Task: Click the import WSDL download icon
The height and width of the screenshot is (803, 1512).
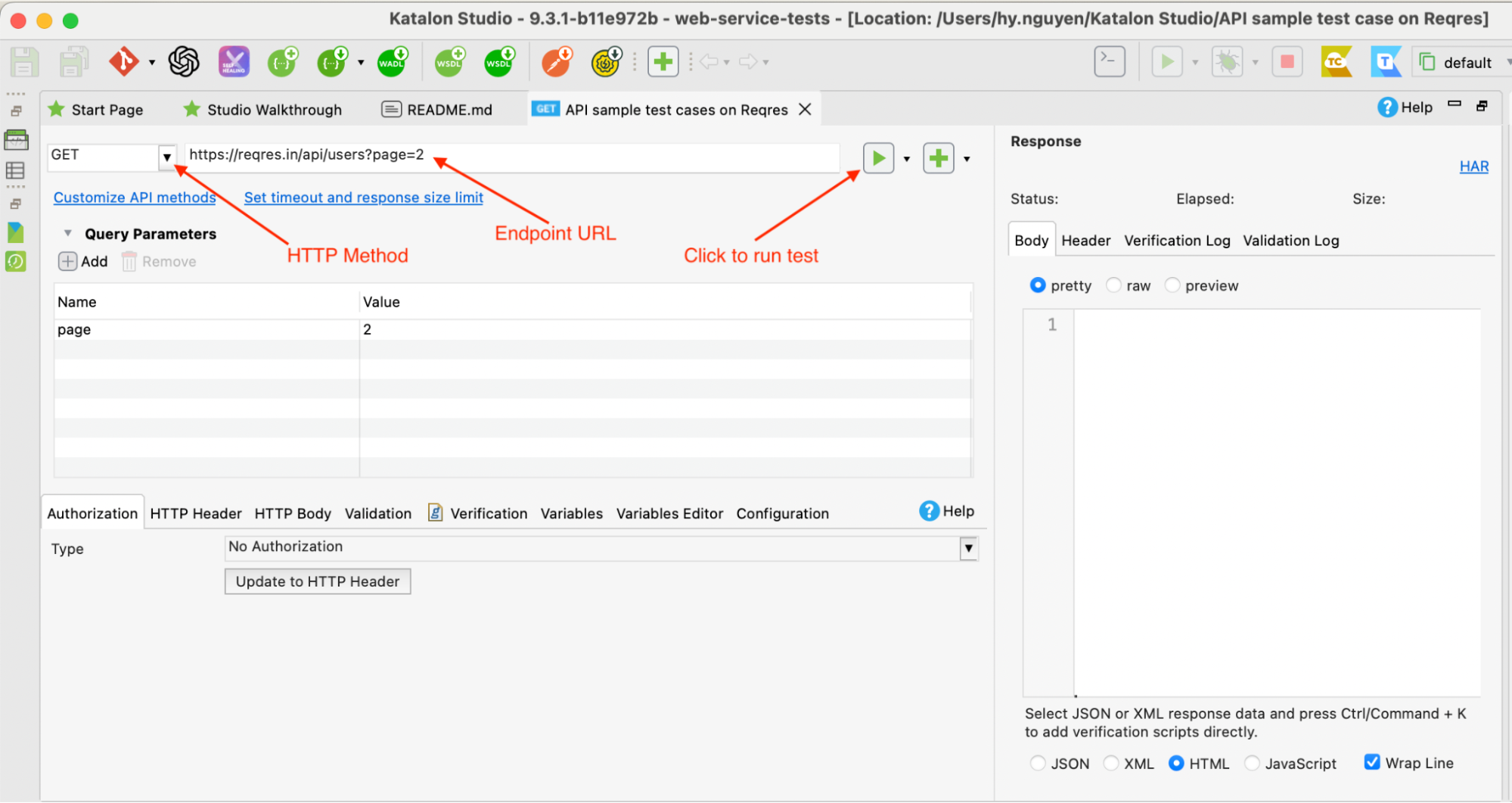Action: tap(499, 62)
